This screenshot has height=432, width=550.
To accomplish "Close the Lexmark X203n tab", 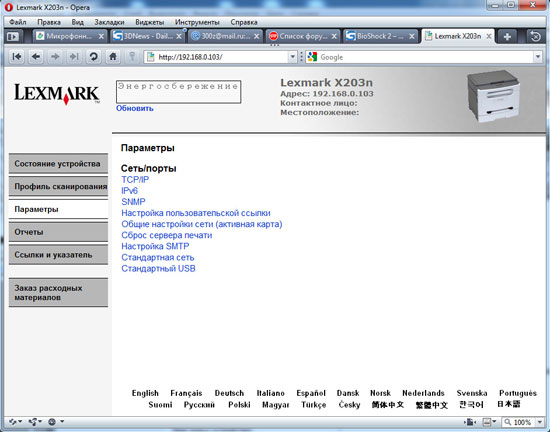I will tap(488, 36).
